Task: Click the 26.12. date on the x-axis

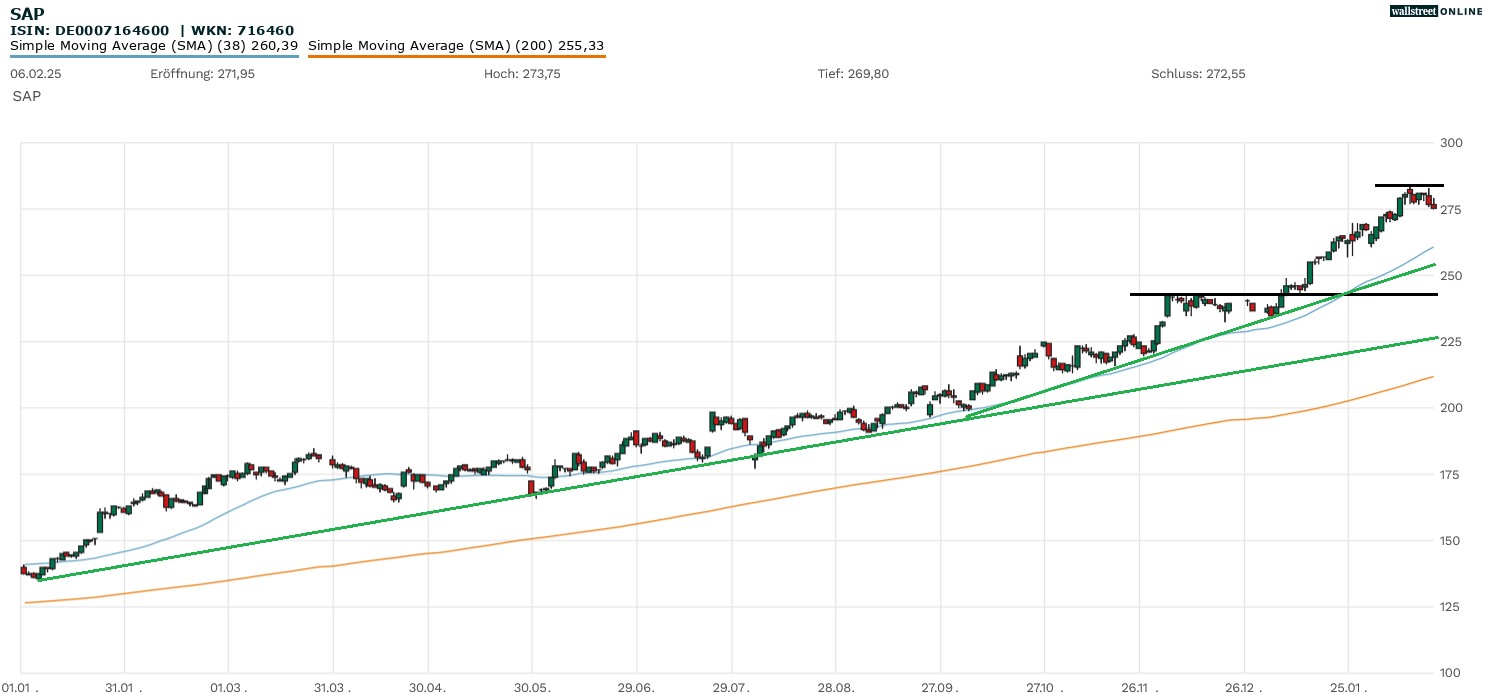Action: [1246, 687]
